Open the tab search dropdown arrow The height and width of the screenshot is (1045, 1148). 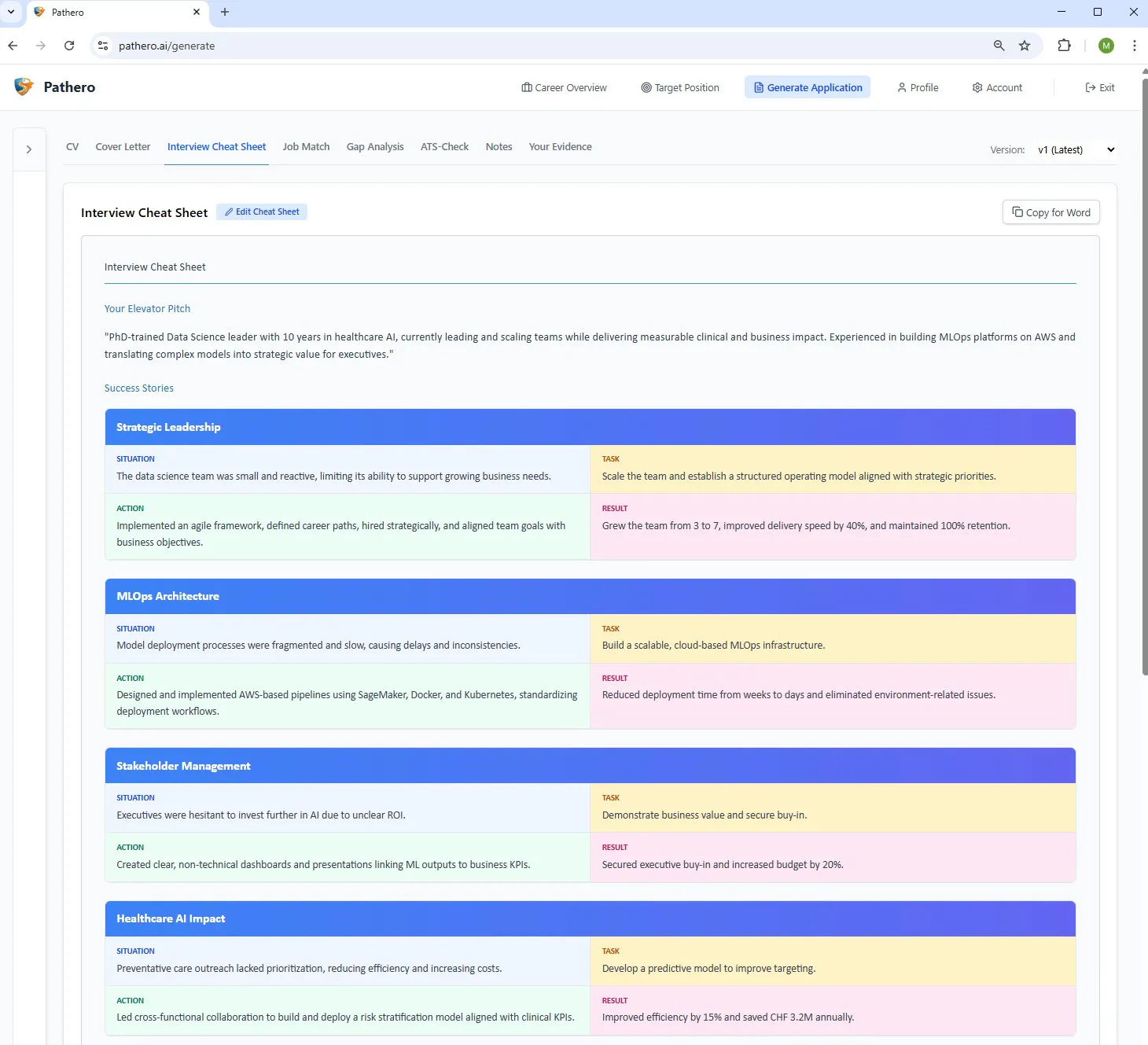point(11,12)
